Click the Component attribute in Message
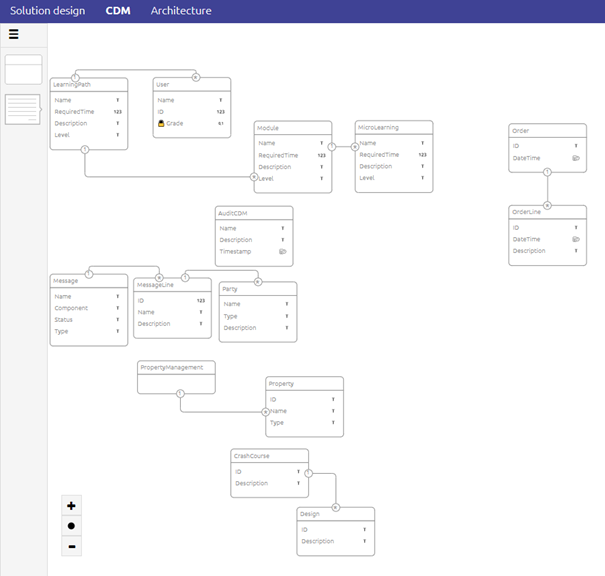The width and height of the screenshot is (605, 576). (x=72, y=308)
